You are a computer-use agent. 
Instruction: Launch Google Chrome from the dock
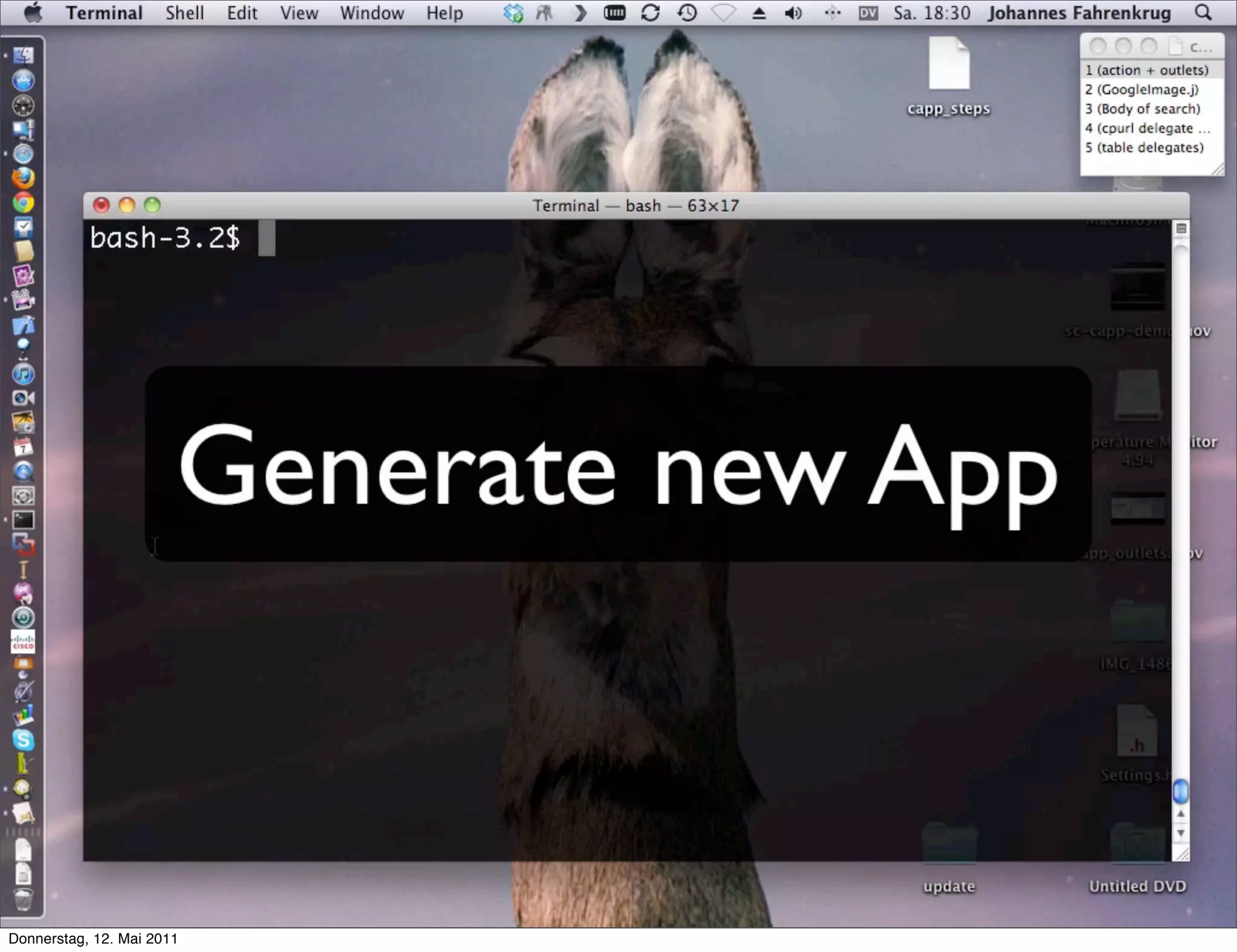coord(23,203)
